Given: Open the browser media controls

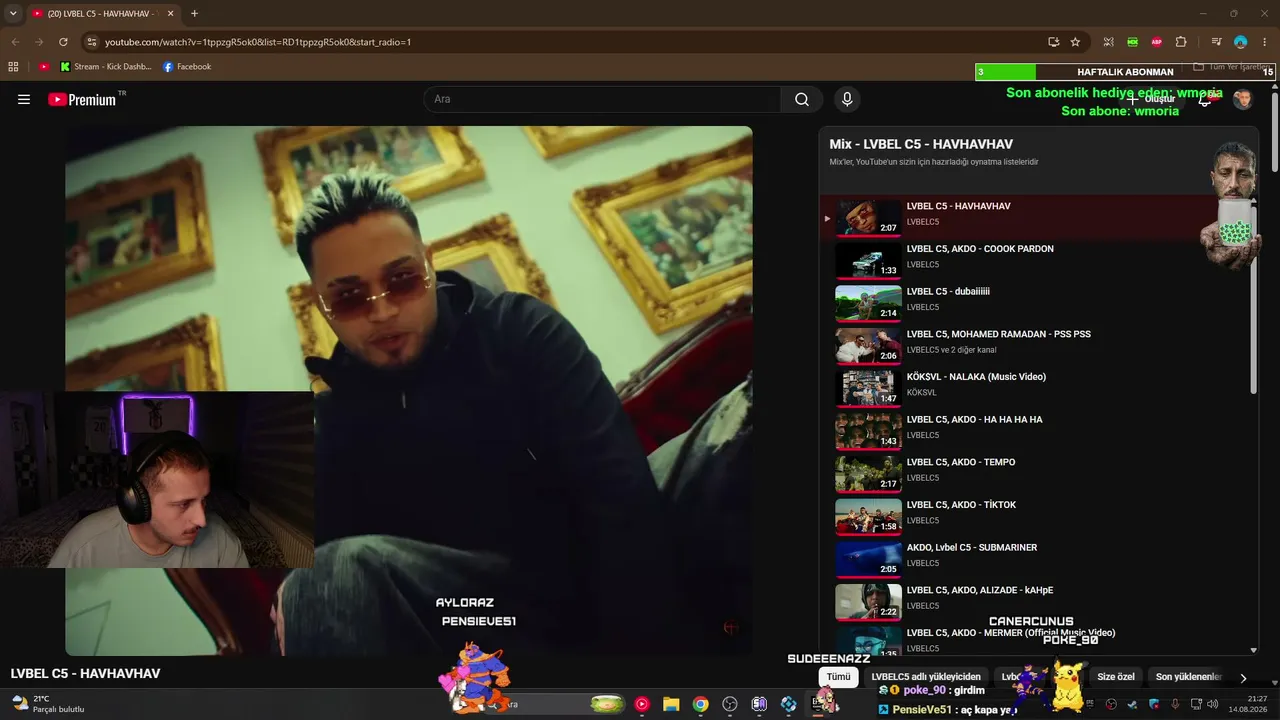Looking at the screenshot, I should coord(1216,42).
